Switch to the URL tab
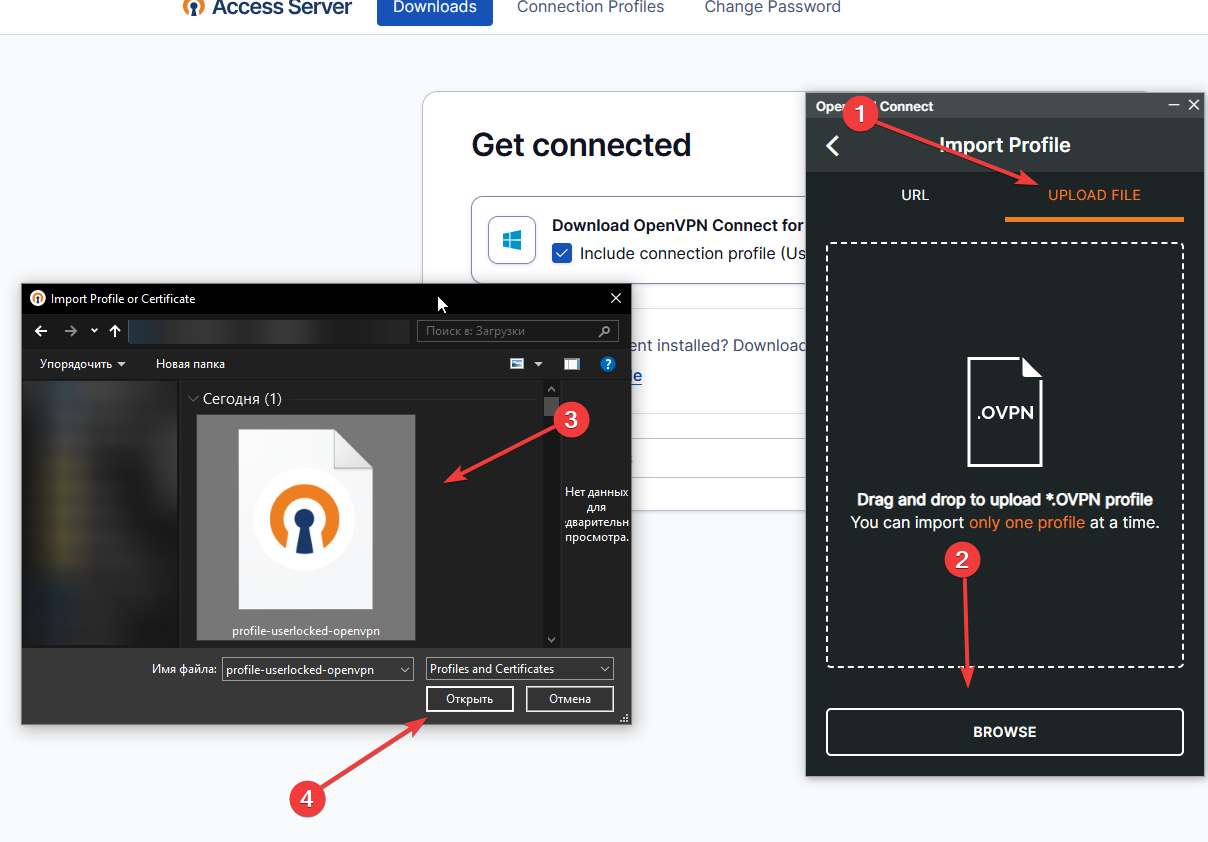 (x=915, y=195)
